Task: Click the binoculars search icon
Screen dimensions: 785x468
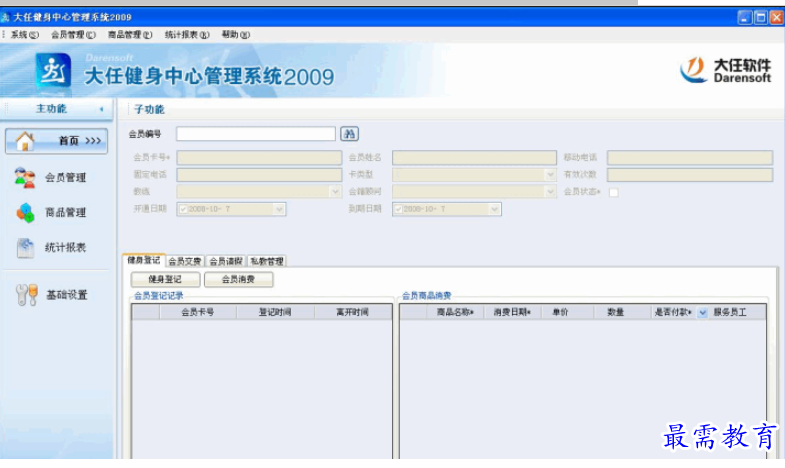Action: [x=349, y=134]
